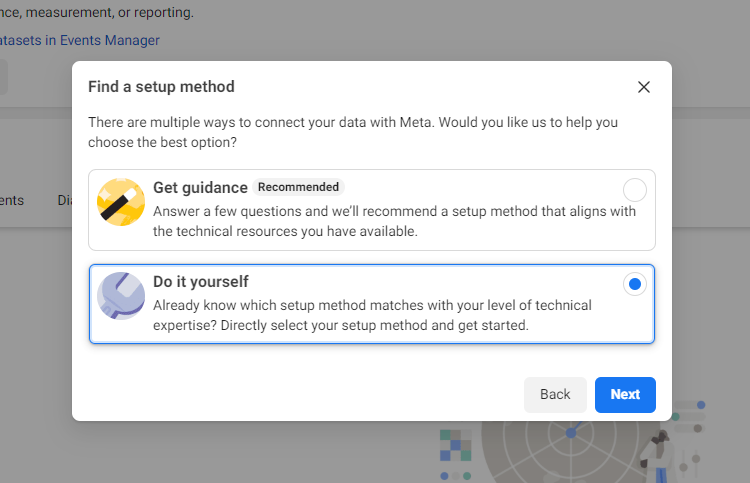
Task: Click the partially hidden tab ending in 'ents'
Action: click(12, 200)
